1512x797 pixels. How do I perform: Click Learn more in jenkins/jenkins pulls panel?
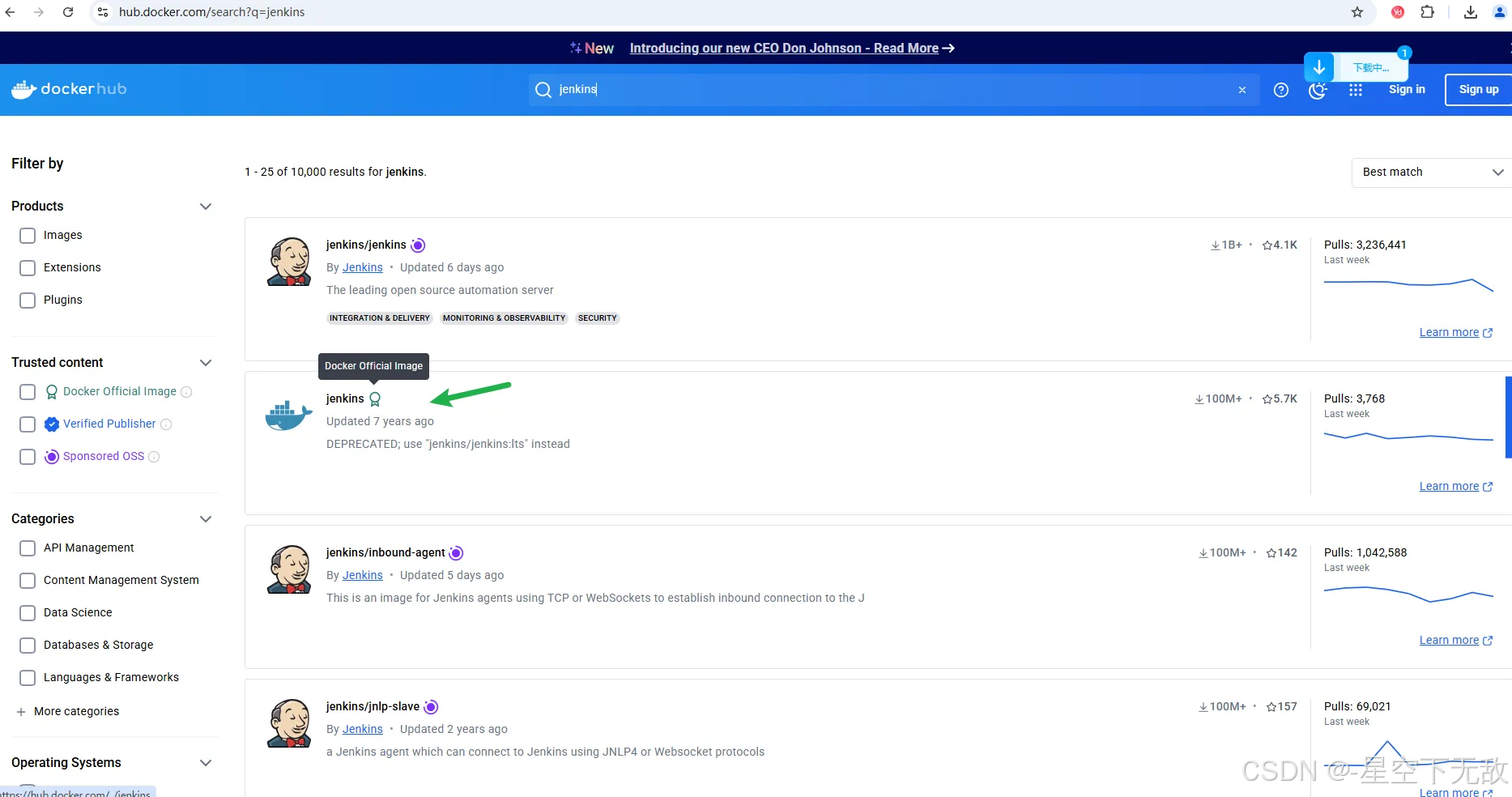1455,332
